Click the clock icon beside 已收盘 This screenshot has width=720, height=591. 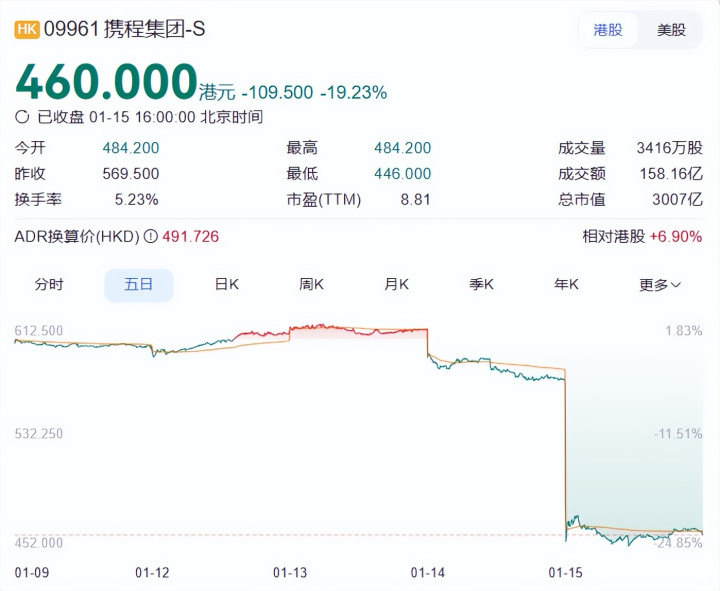click(22, 117)
